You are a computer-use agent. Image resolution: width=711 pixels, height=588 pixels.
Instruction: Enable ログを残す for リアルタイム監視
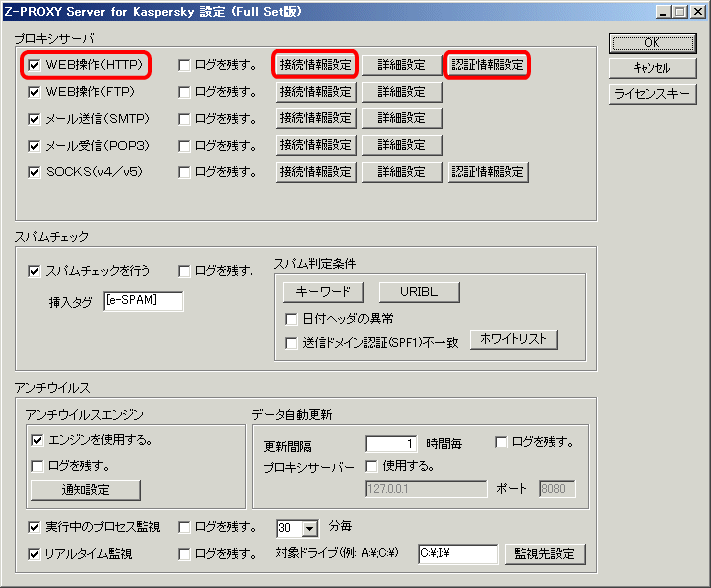[184, 554]
